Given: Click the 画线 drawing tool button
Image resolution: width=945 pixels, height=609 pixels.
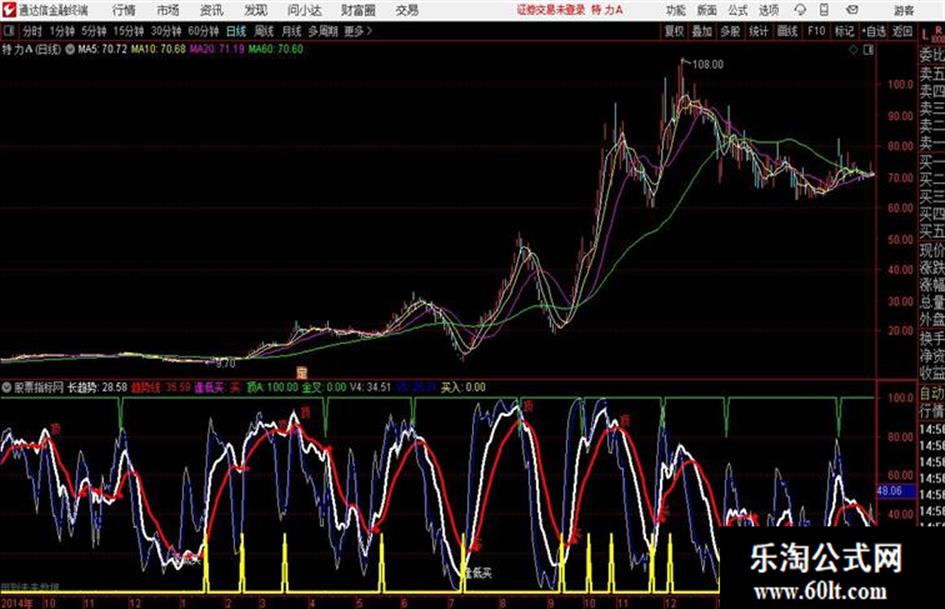Looking at the screenshot, I should click(x=787, y=31).
